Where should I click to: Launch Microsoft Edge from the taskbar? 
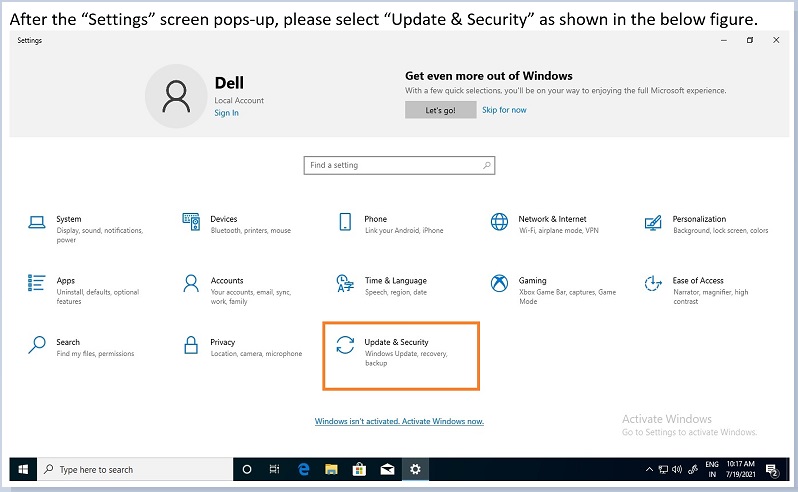point(304,470)
